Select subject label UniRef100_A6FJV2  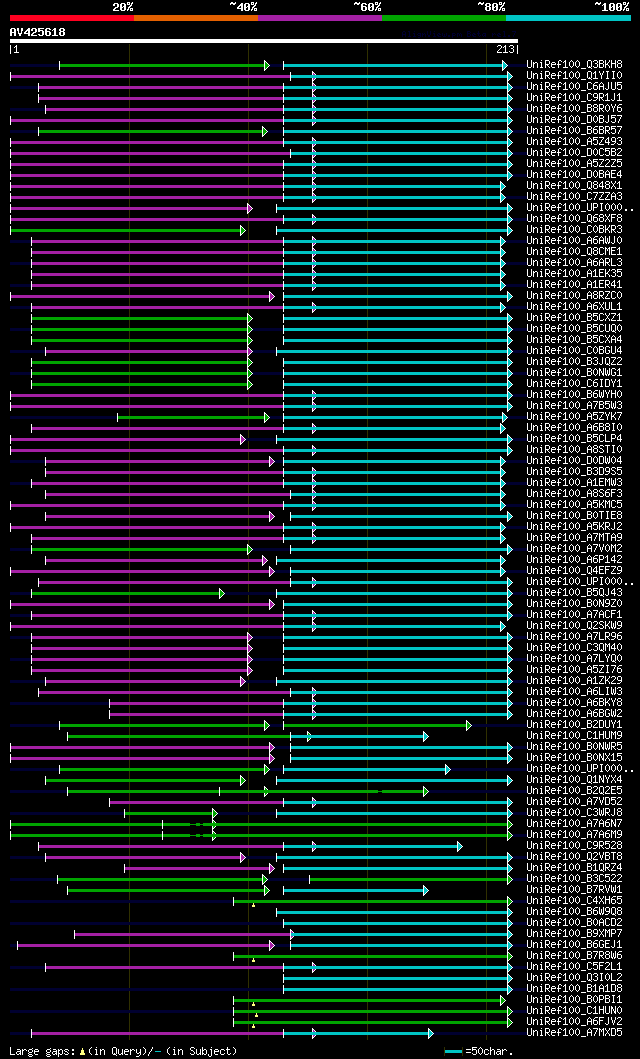pos(575,1022)
